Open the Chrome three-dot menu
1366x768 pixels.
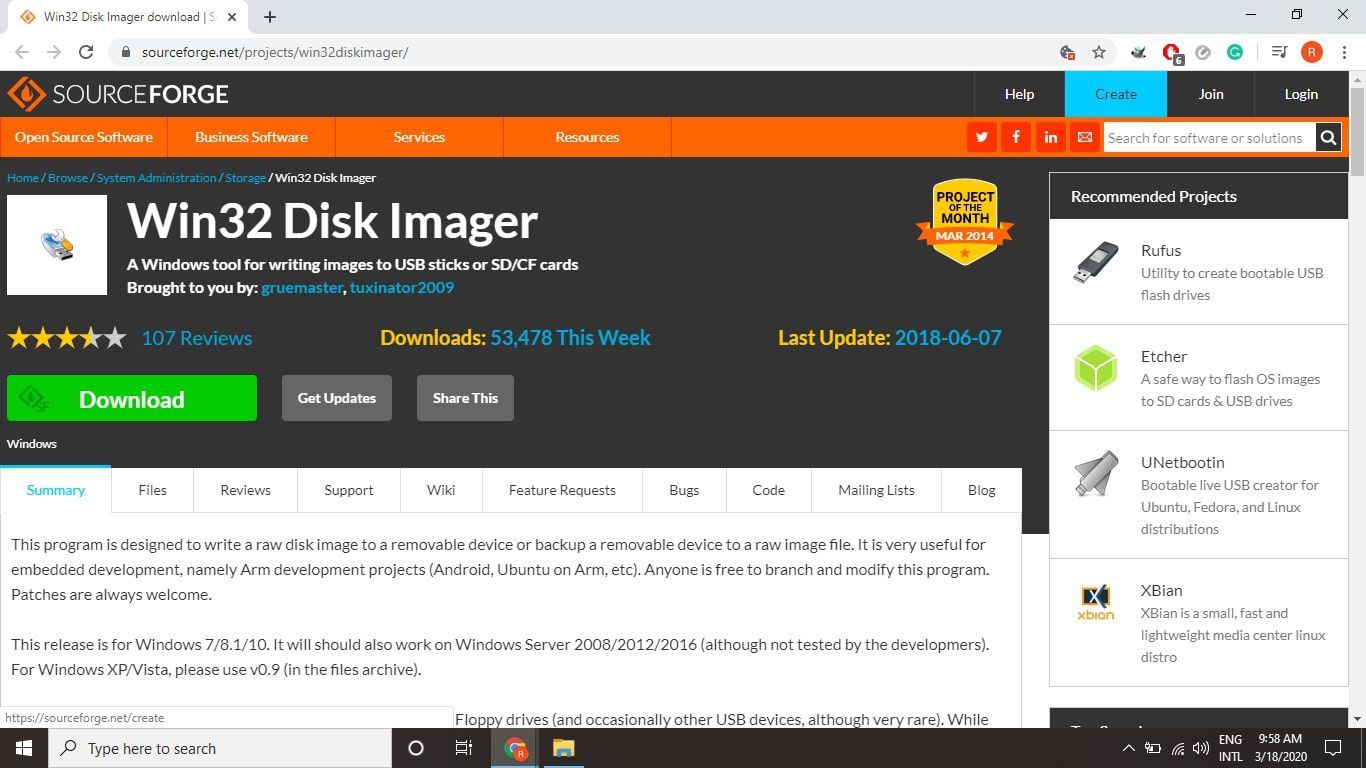coord(1345,52)
